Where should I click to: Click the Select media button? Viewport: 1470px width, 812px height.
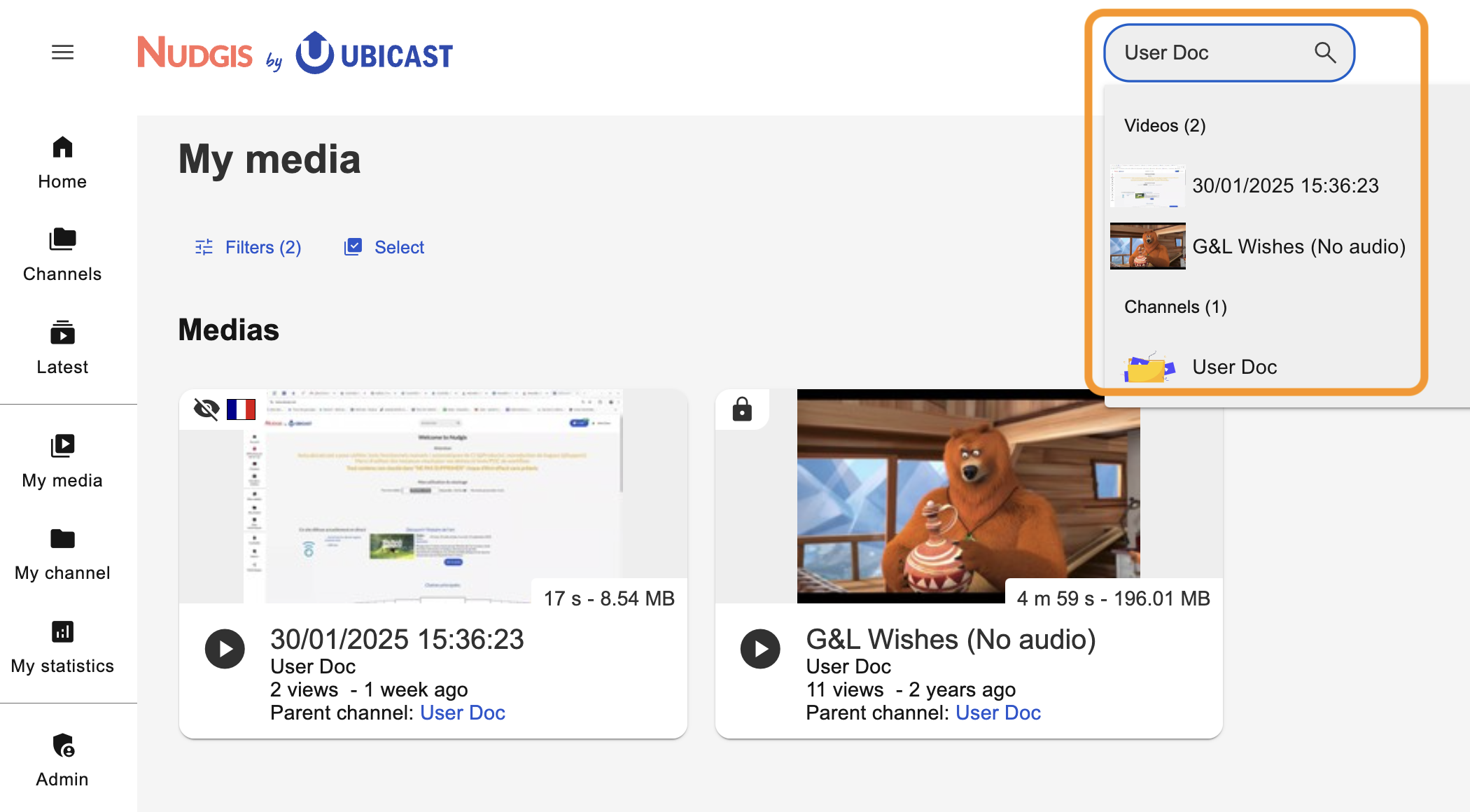click(x=384, y=247)
